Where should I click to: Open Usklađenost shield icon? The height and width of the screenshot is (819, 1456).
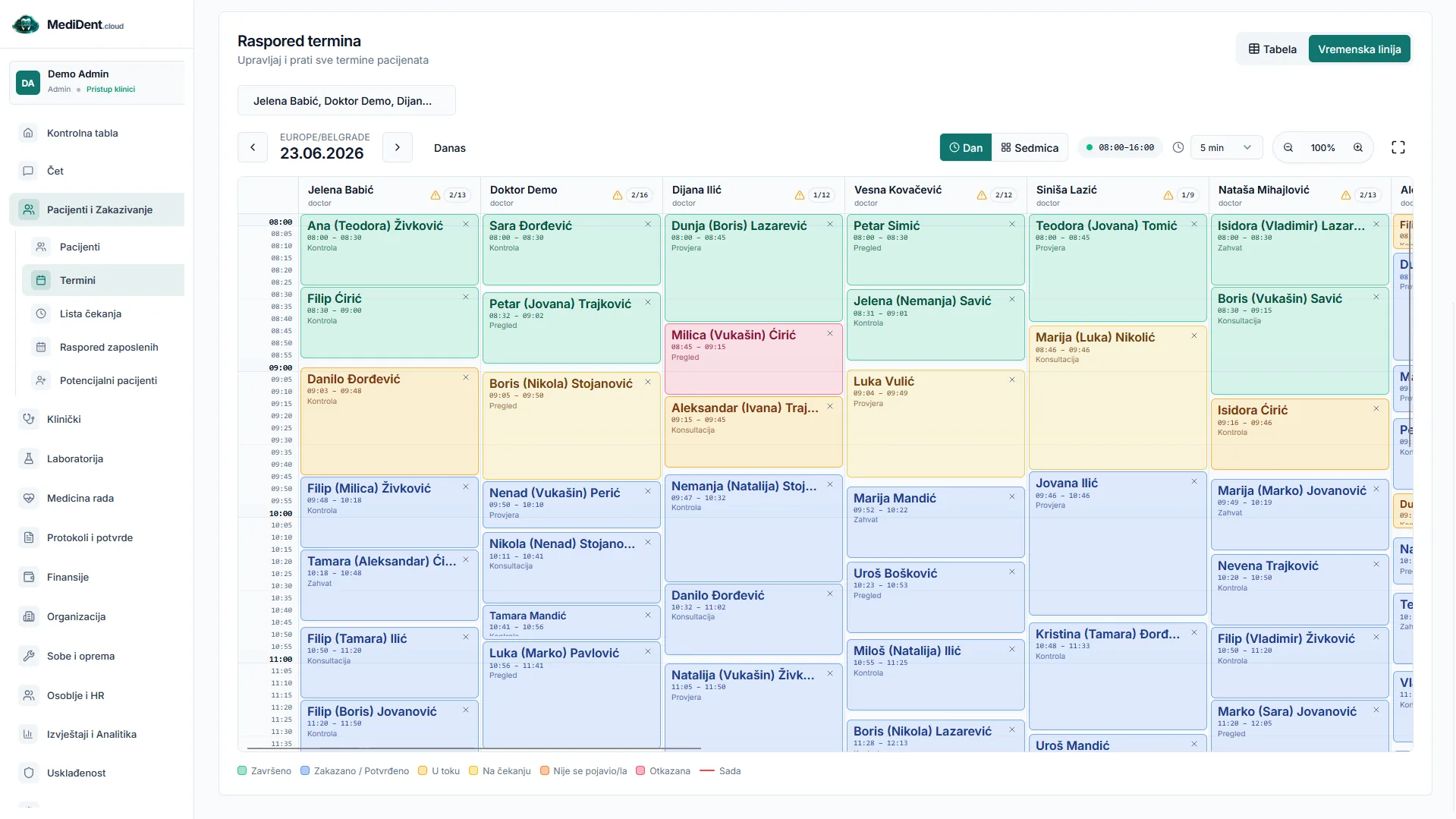click(29, 773)
